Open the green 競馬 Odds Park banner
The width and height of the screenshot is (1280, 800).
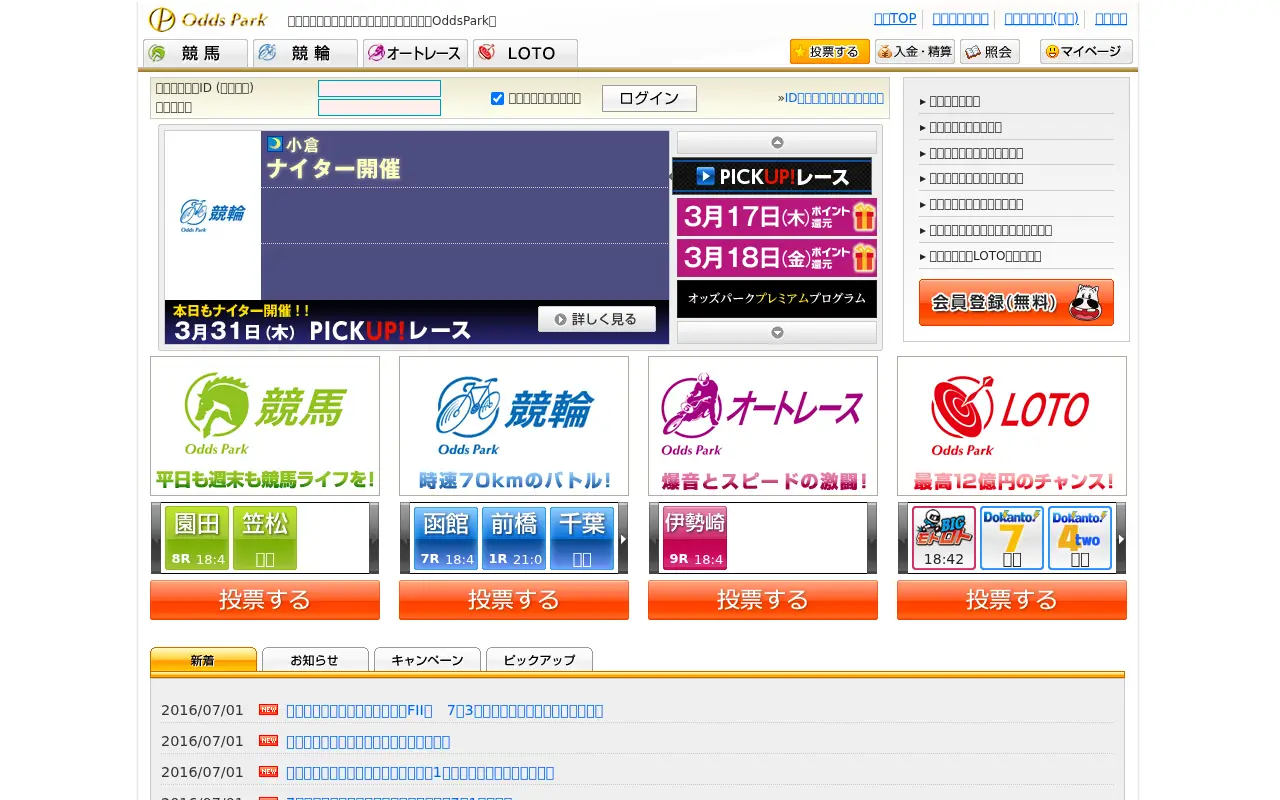tap(265, 426)
